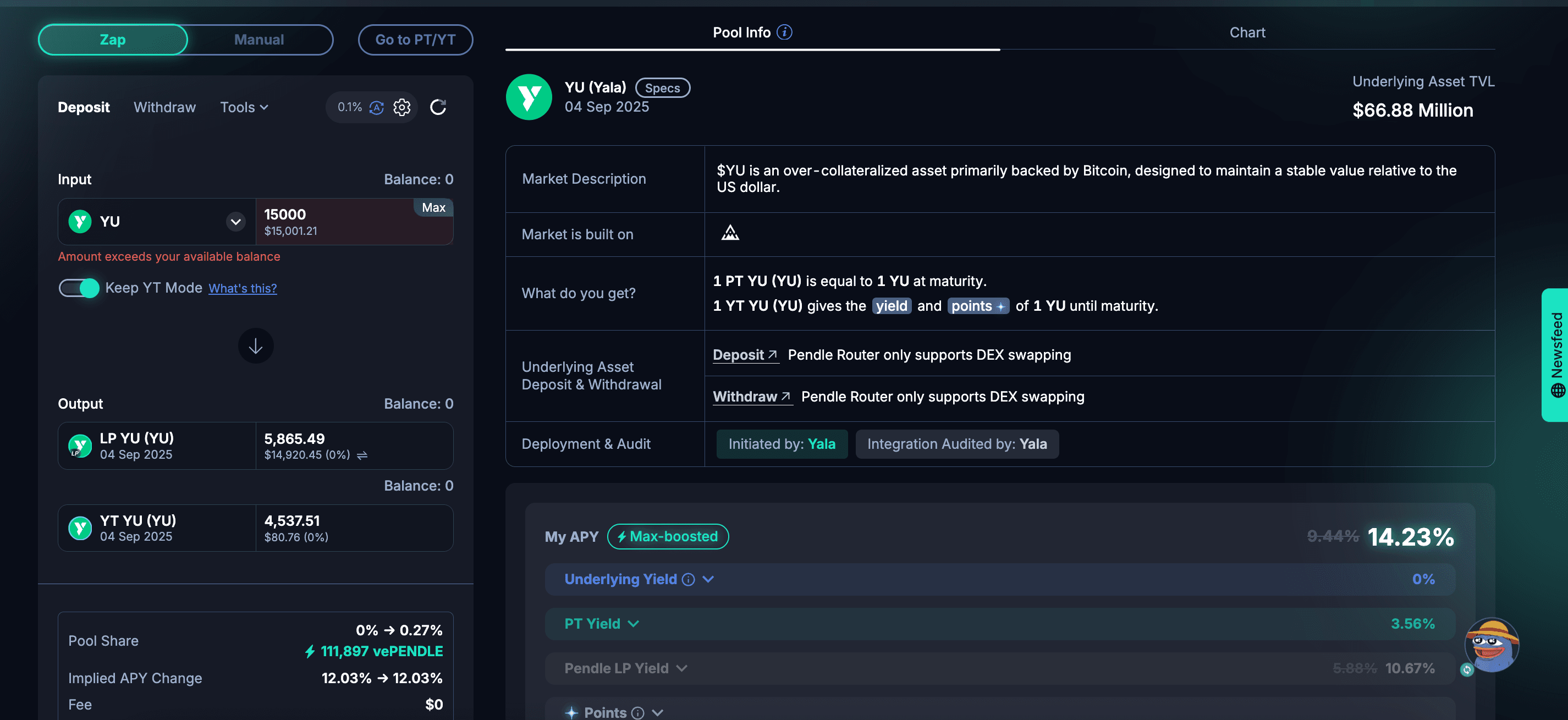Viewport: 1568px width, 720px height.
Task: Click Integration Audited by: Yala tag
Action: (957, 444)
